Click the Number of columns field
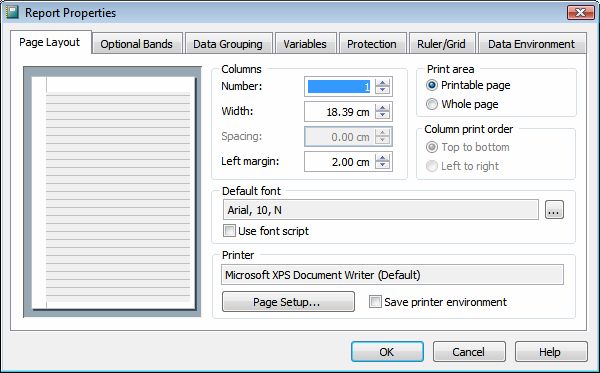 [x=340, y=87]
